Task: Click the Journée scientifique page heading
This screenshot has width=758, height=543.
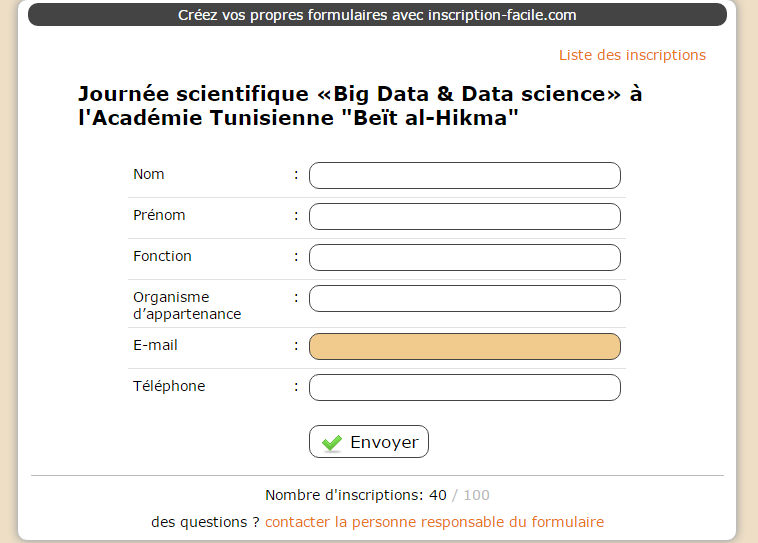Action: (x=360, y=105)
